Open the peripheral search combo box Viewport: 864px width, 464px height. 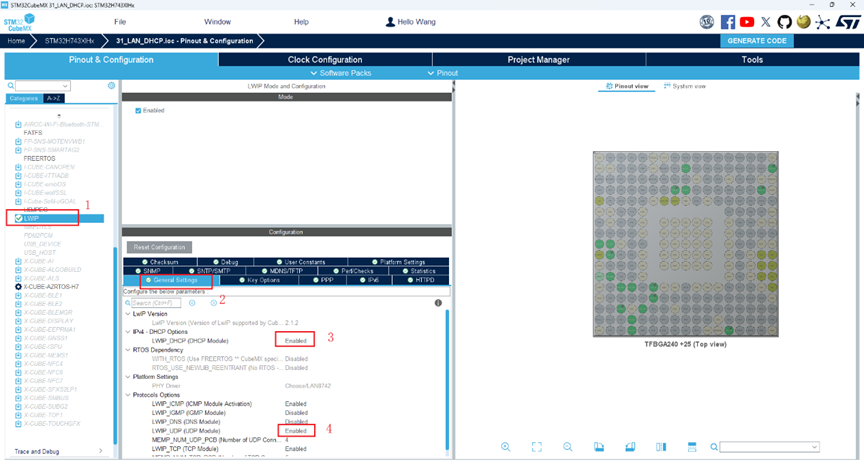(42, 85)
